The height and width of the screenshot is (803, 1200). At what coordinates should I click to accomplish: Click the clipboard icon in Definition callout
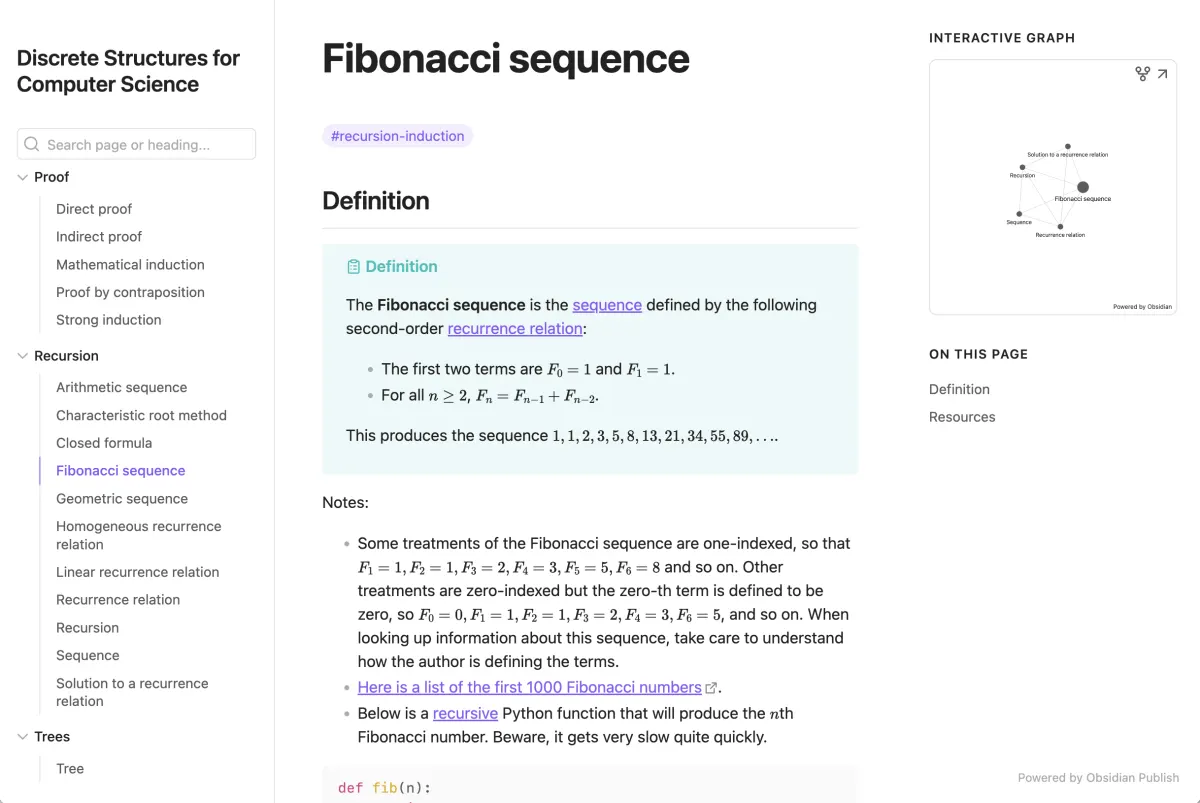tap(353, 267)
